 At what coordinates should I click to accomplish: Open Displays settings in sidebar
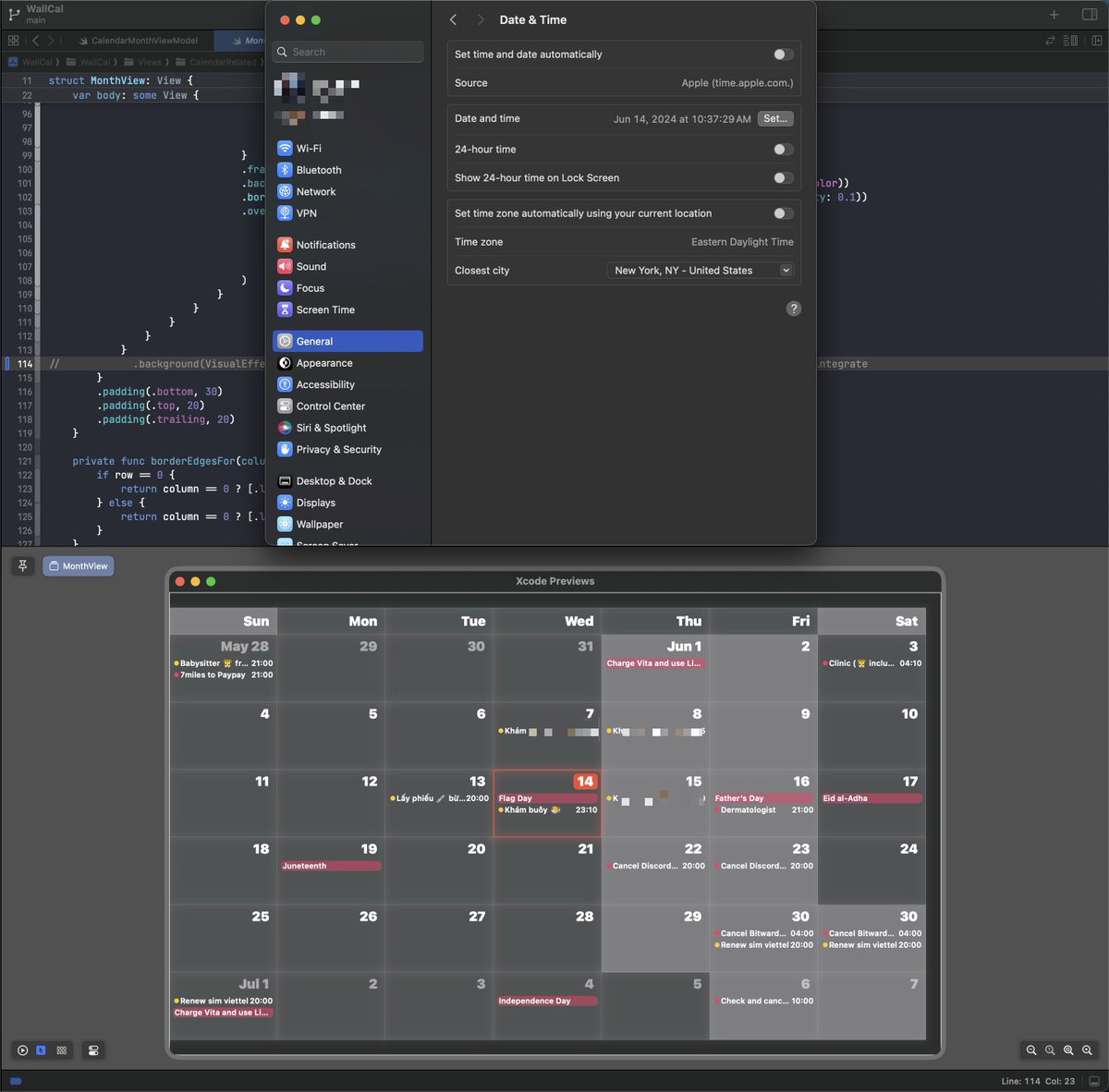(x=347, y=503)
